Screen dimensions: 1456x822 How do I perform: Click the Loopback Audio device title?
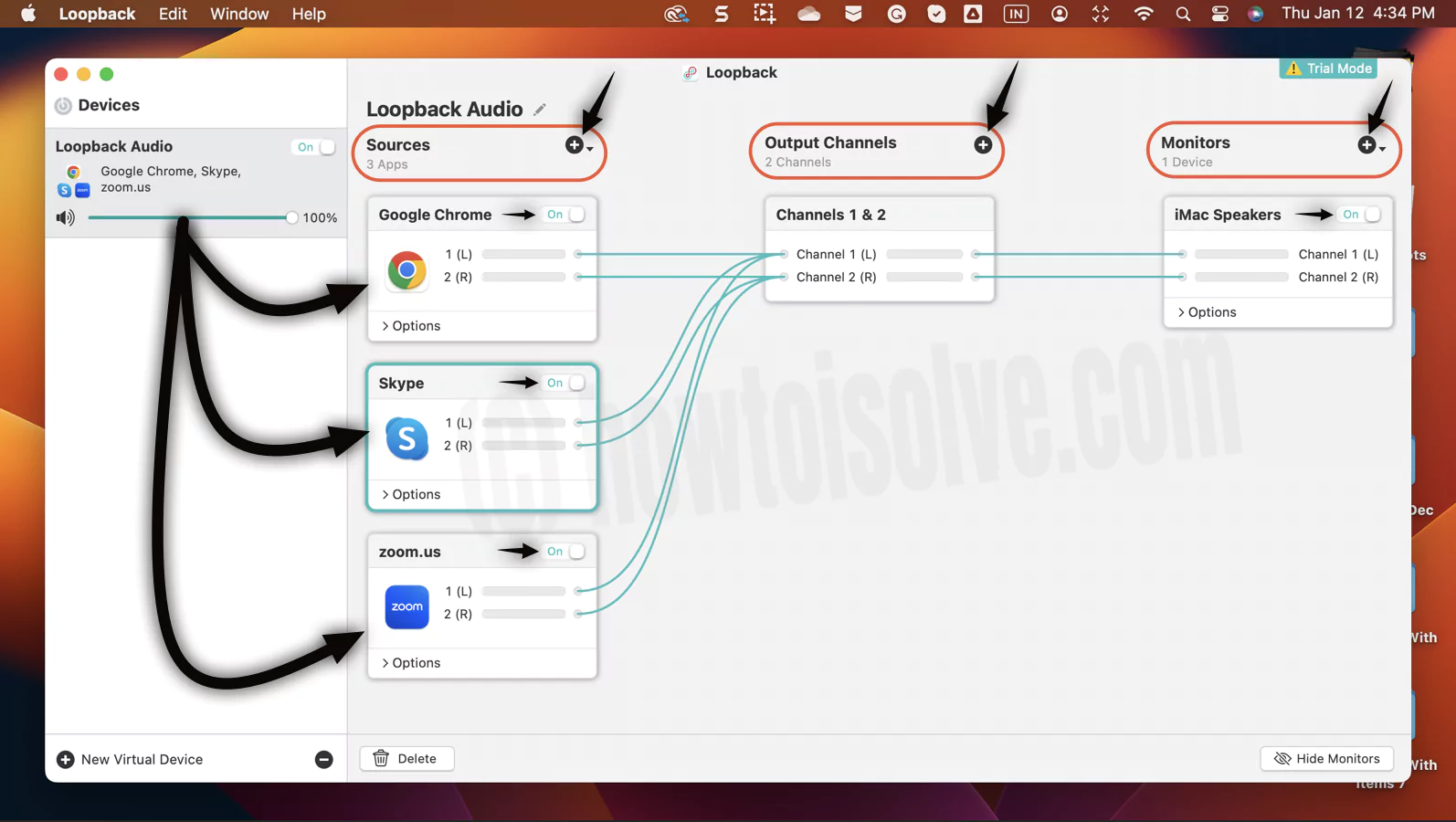click(x=113, y=146)
